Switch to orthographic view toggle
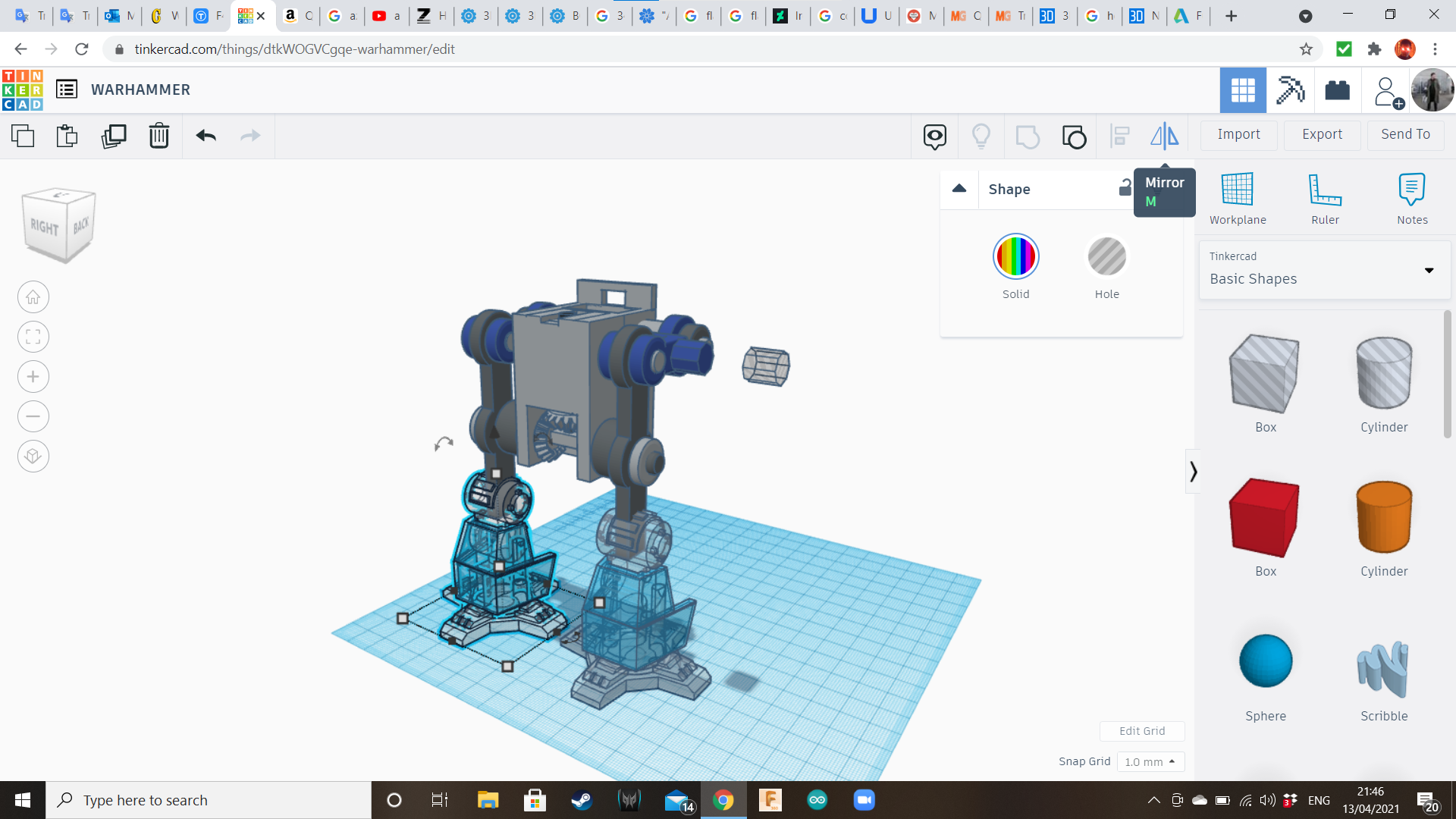The image size is (1456, 819). pyautogui.click(x=33, y=457)
